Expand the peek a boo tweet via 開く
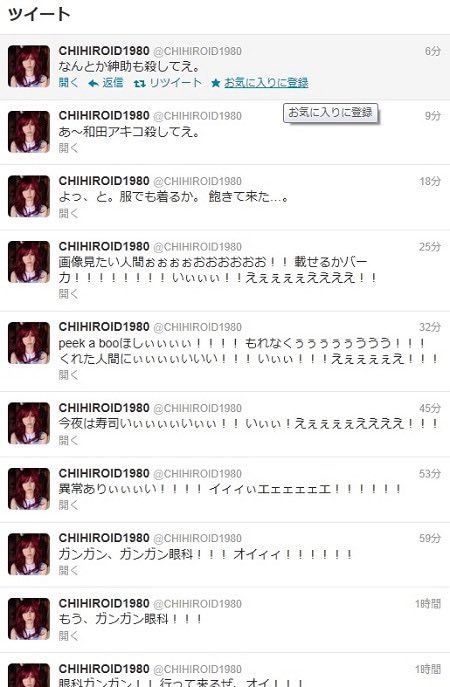This screenshot has width=450, height=687. [x=68, y=375]
